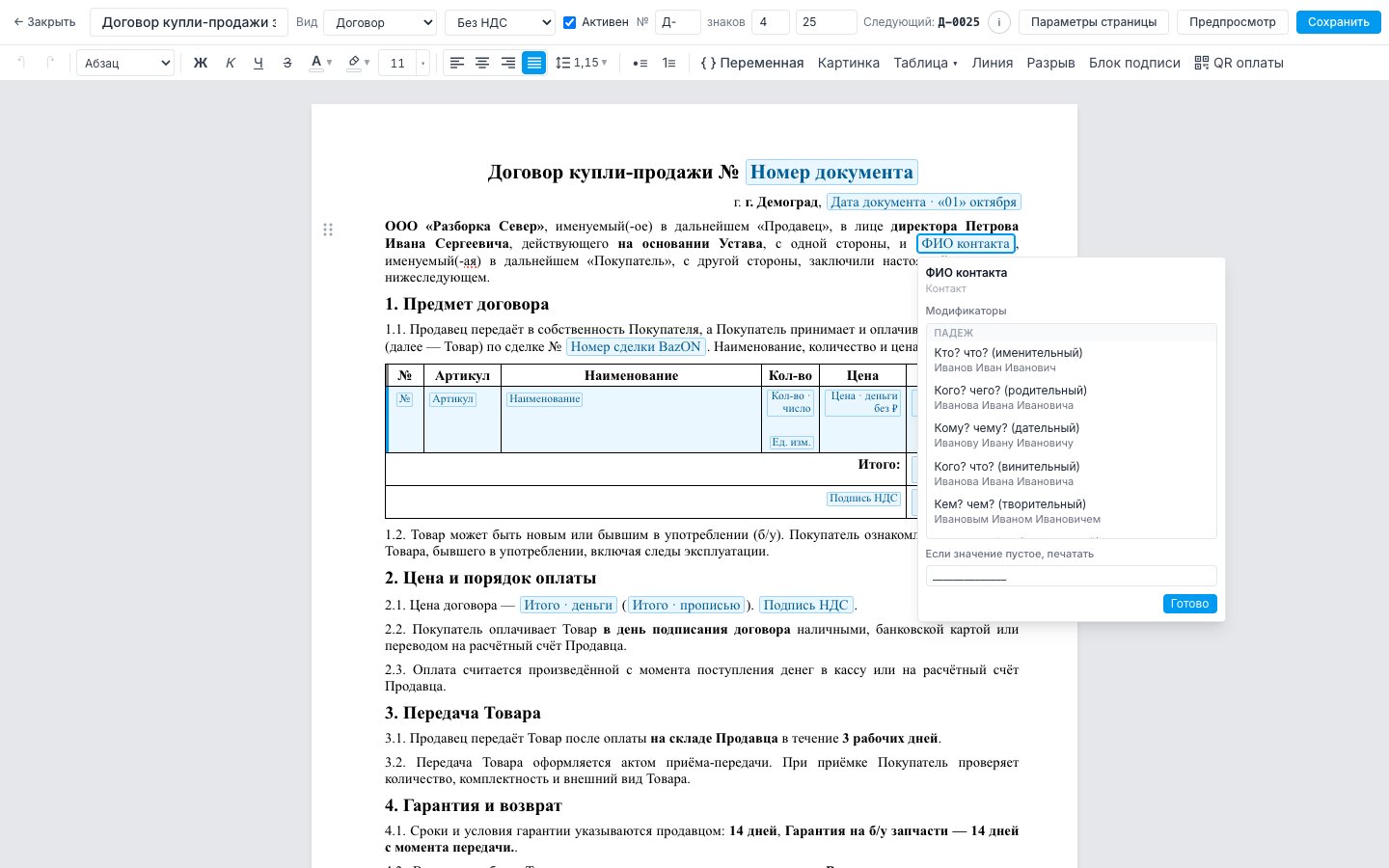Toggle bold formatting (Ж)
Viewport: 1389px width, 868px height.
[x=201, y=63]
